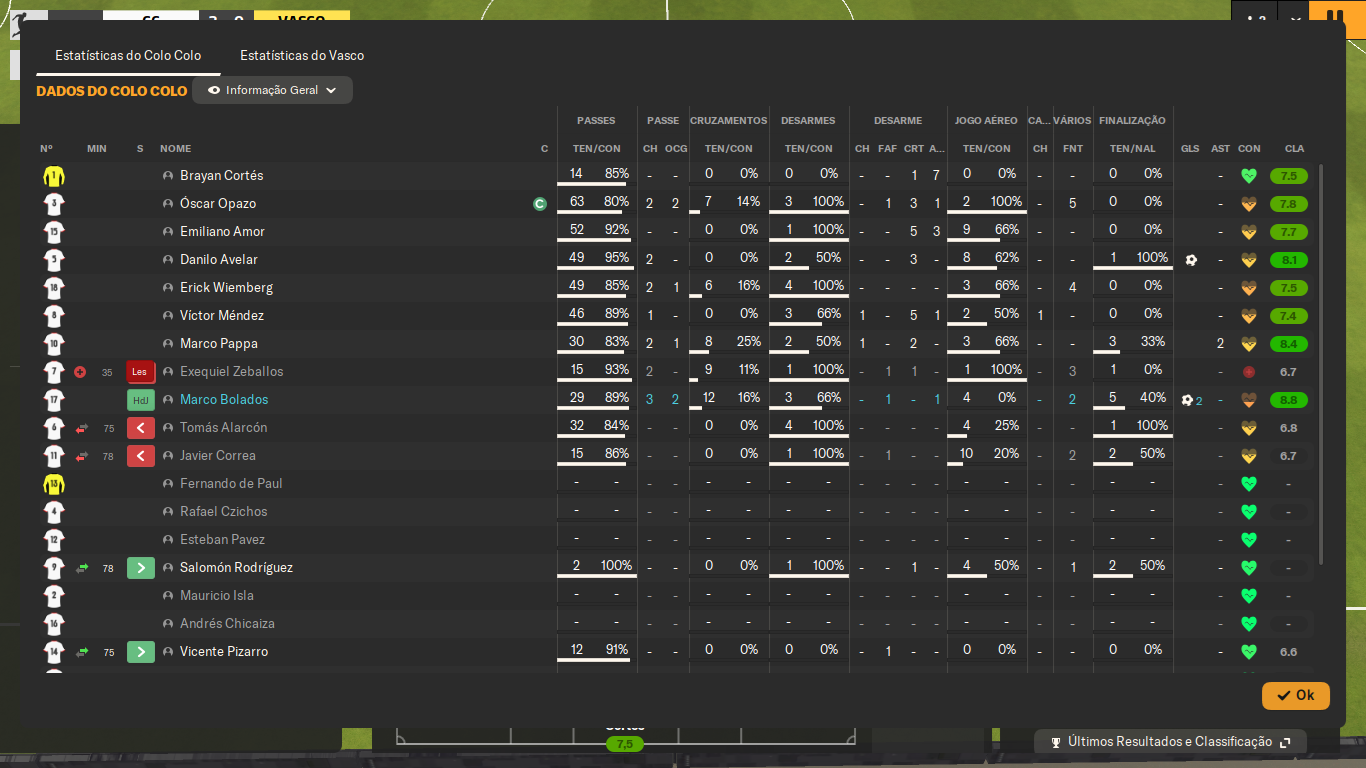Sort by the FAF column header
The image size is (1366, 768).
tap(888, 149)
